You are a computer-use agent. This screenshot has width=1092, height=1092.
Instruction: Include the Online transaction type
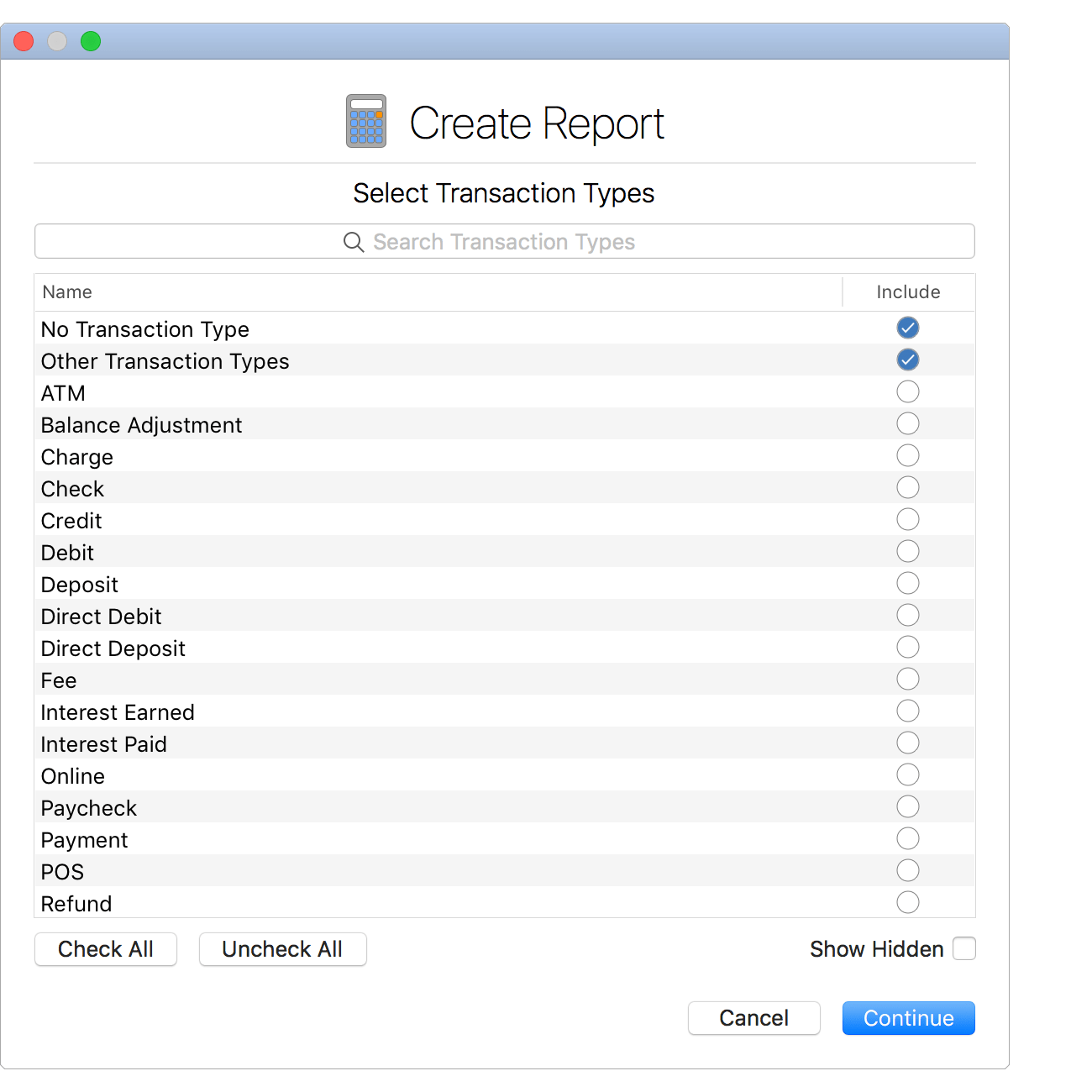[908, 774]
